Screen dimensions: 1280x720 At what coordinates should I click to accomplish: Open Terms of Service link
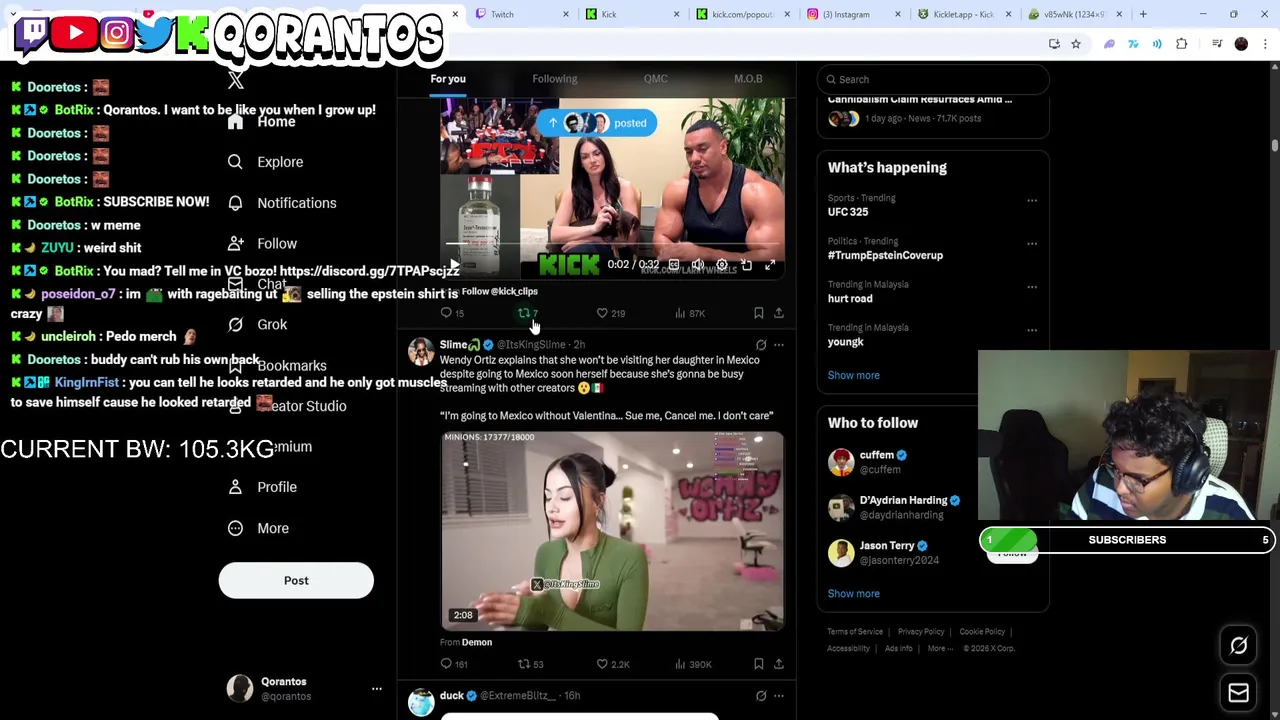tap(855, 632)
